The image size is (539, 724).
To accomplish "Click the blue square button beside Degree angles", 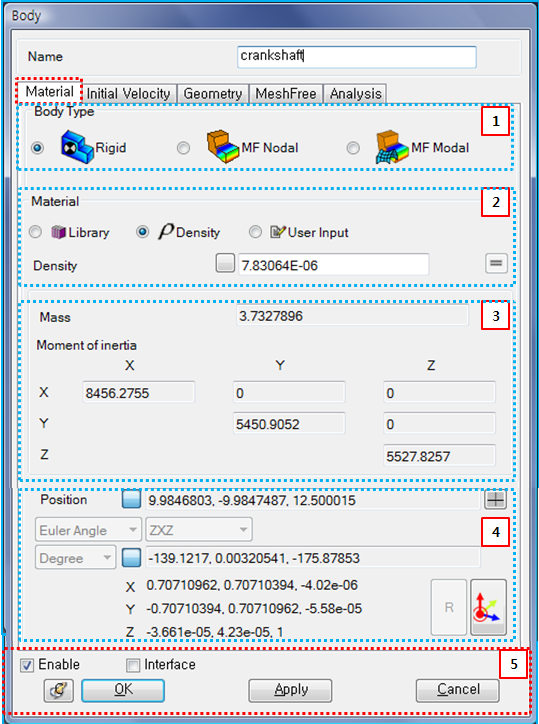I will point(131,559).
